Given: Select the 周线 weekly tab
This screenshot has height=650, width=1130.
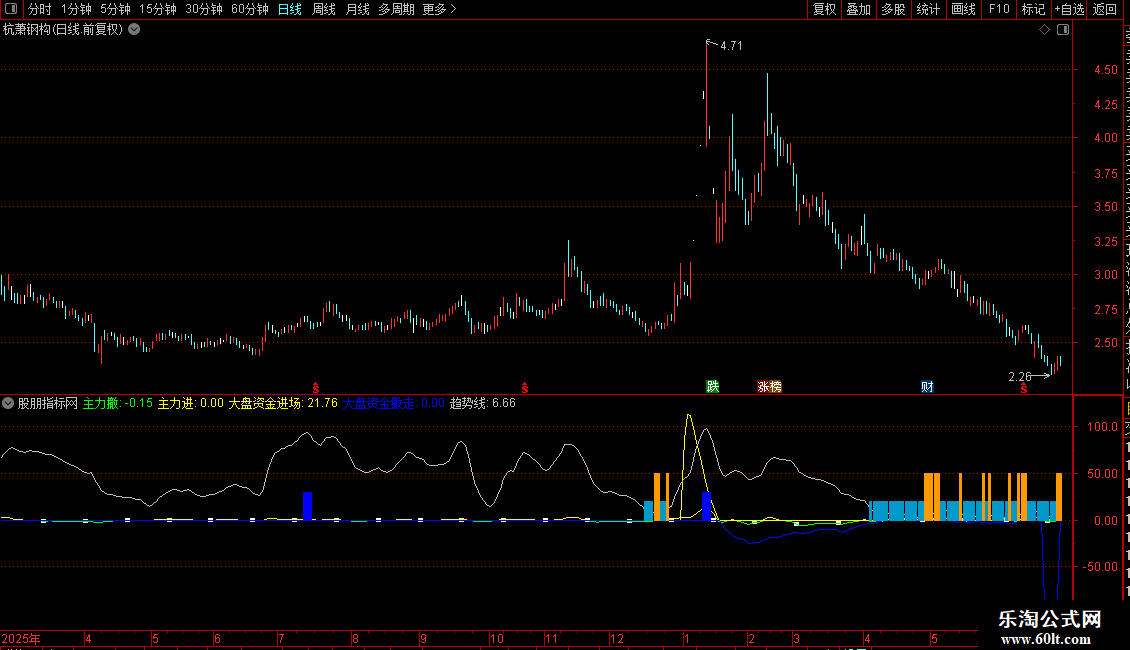Looking at the screenshot, I should coord(324,9).
